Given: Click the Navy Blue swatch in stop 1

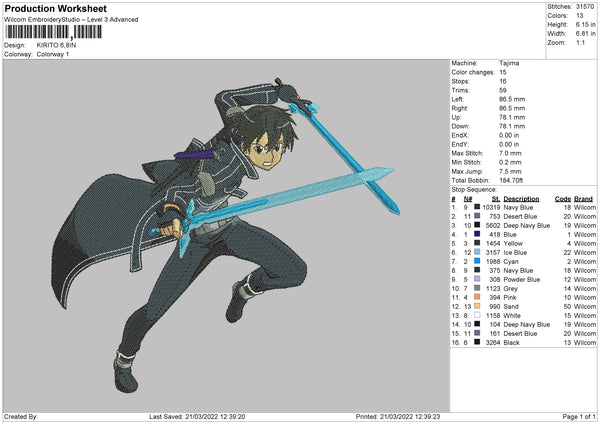Looking at the screenshot, I should [477, 207].
